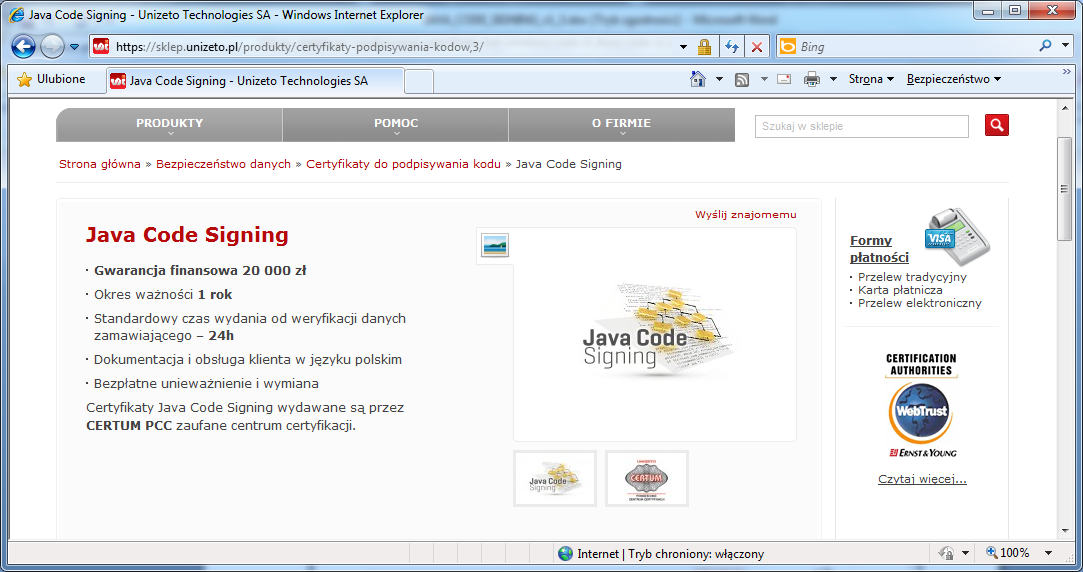
Task: Click the page scroll up arrow
Action: tap(1065, 108)
